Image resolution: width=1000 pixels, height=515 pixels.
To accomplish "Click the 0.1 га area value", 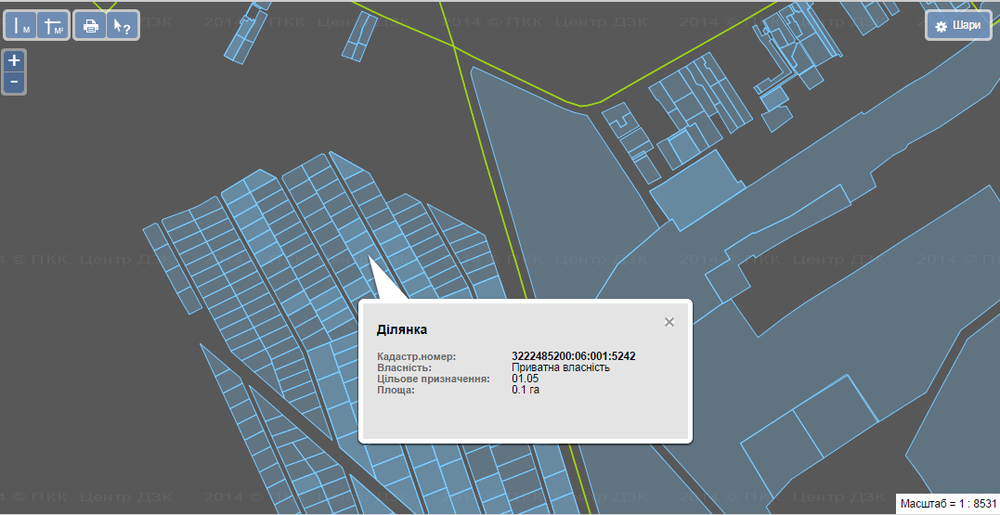I will (x=526, y=389).
